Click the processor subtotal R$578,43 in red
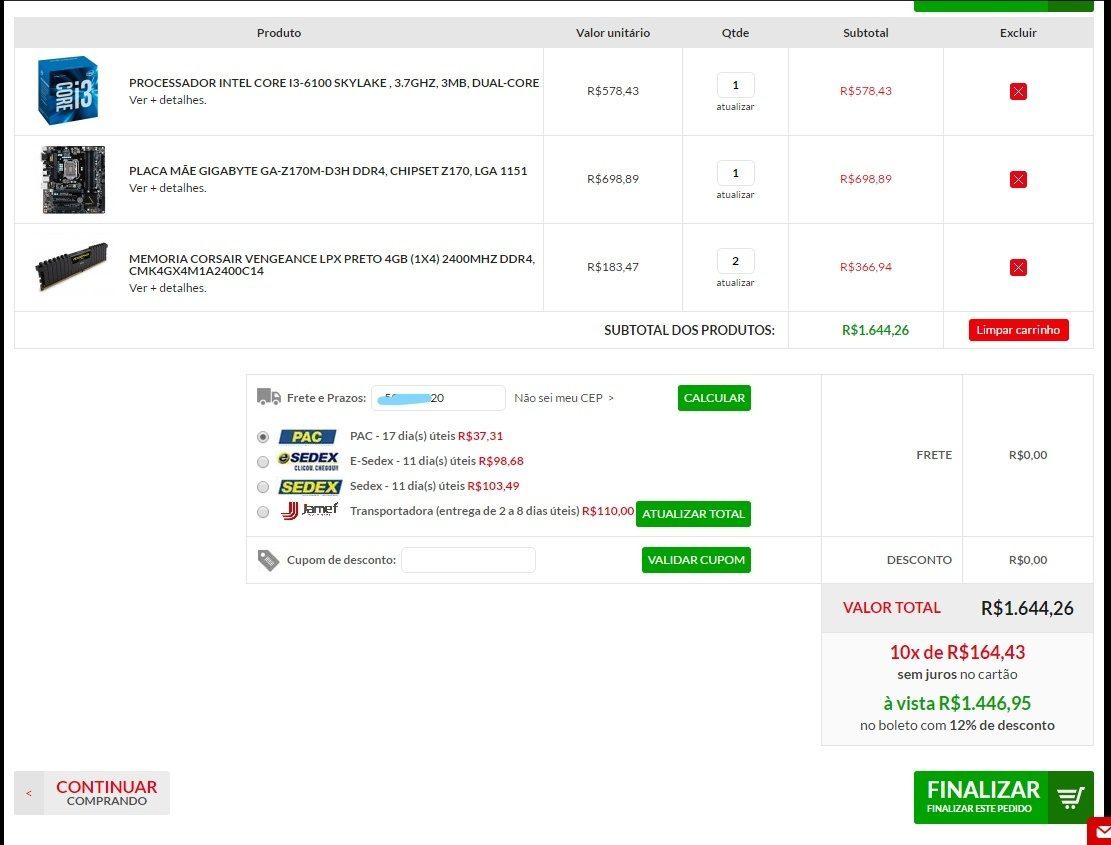The height and width of the screenshot is (845, 1111). tap(866, 91)
